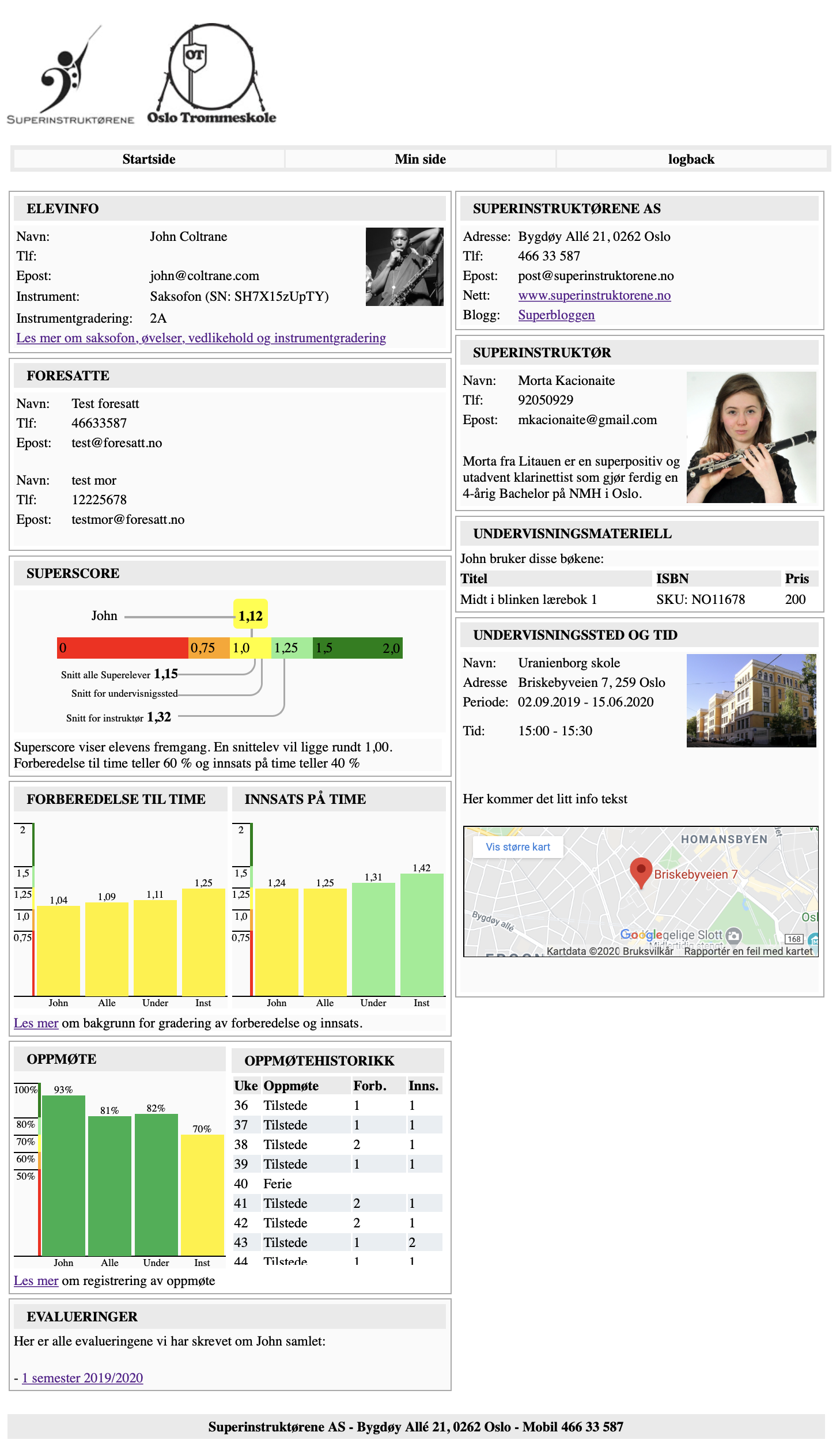Click the Uranienborg skole building photo
The image size is (840, 1451).
pos(751,700)
